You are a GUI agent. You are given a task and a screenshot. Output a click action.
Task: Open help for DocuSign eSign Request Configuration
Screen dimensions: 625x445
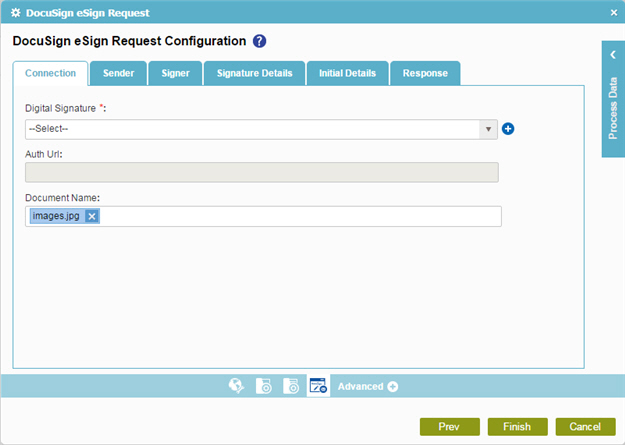[x=259, y=41]
